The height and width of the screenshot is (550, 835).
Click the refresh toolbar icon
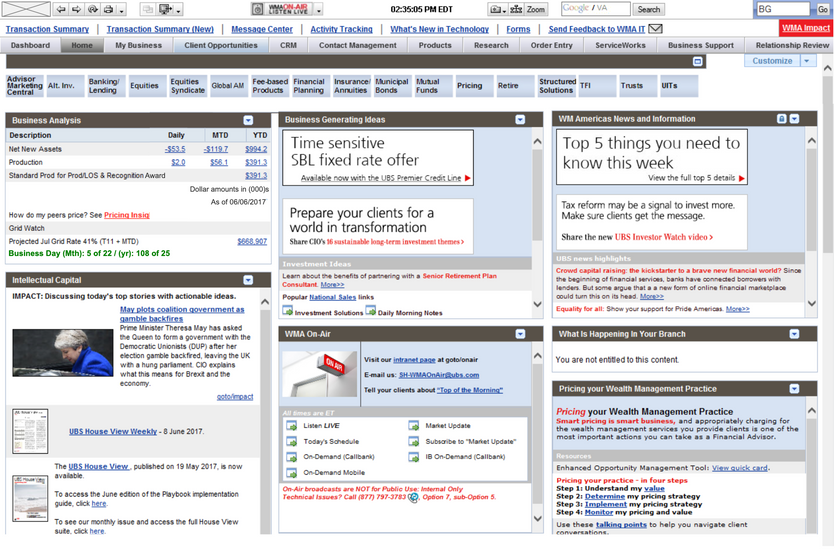tap(93, 9)
